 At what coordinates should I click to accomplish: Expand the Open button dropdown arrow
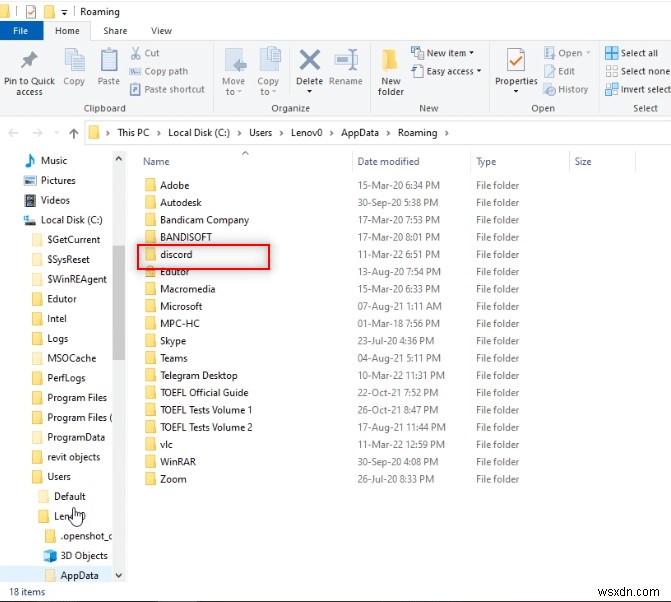(588, 53)
